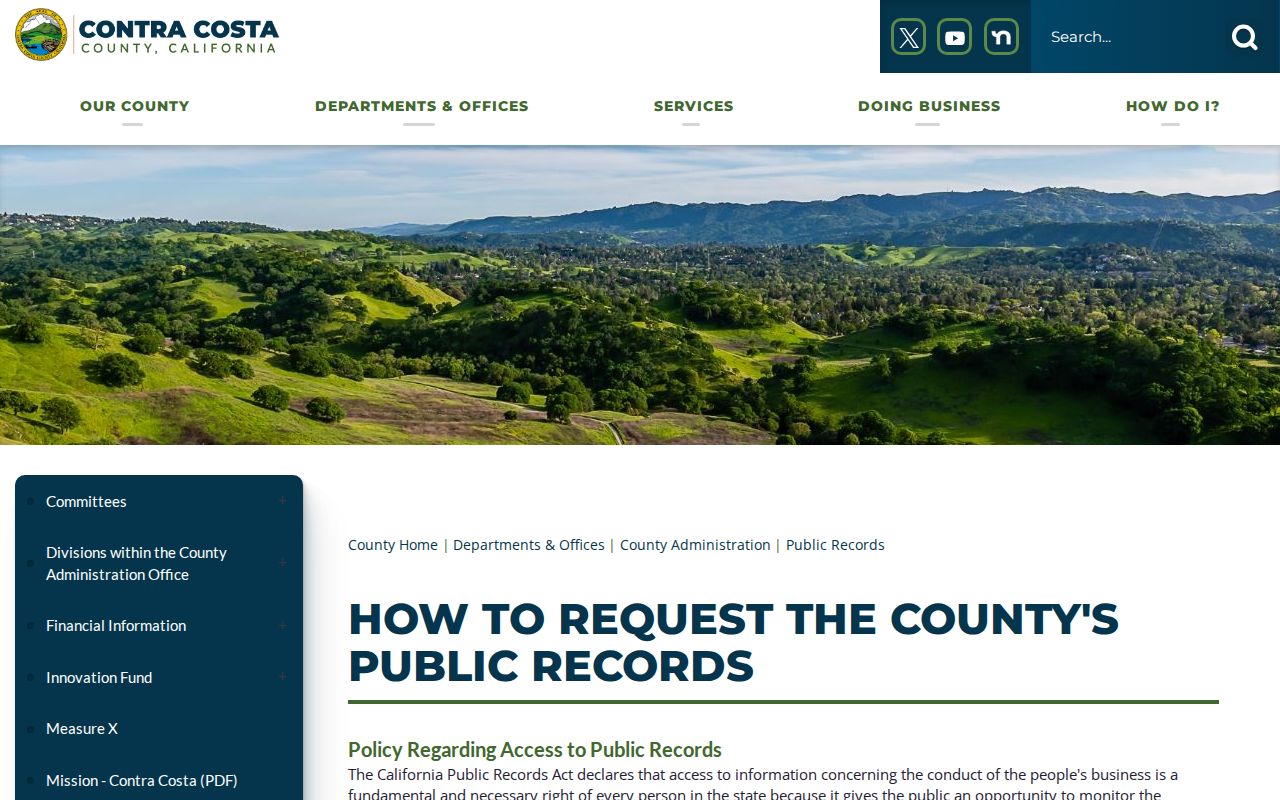Image resolution: width=1280 pixels, height=800 pixels.
Task: Expand the Committees sidebar section
Action: 282,501
